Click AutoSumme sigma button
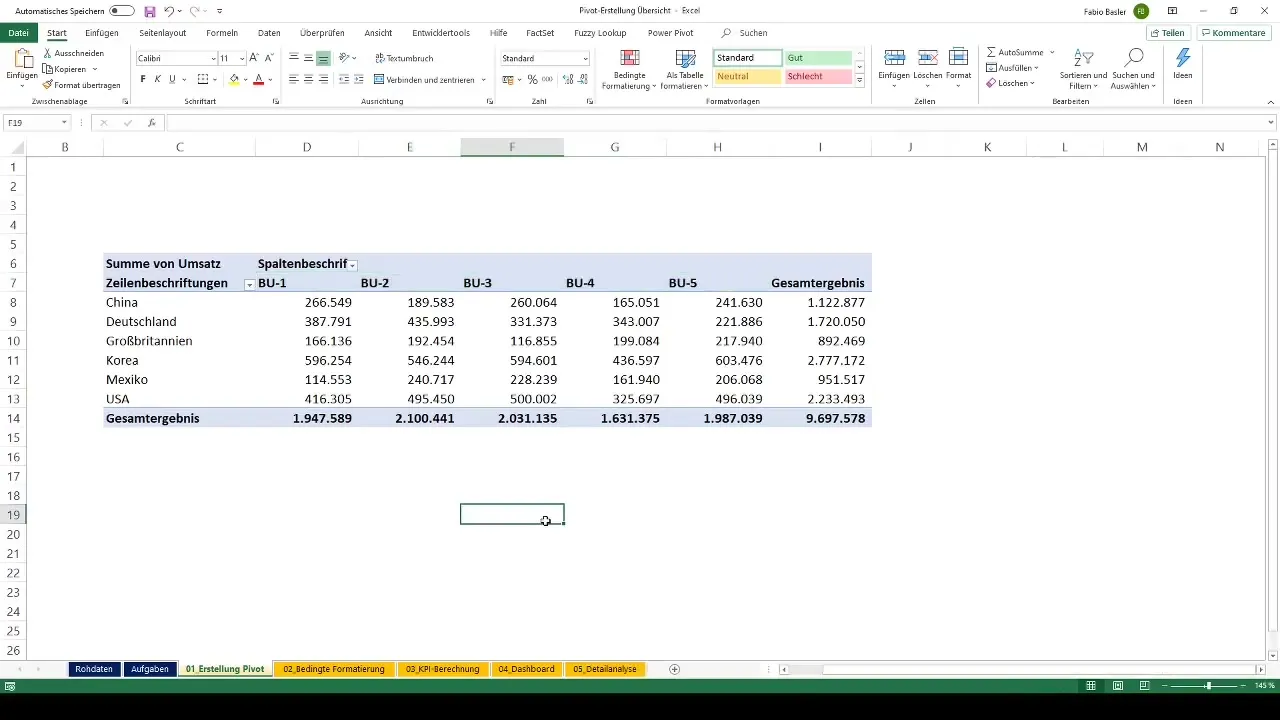This screenshot has width=1280, height=720. 1015,51
